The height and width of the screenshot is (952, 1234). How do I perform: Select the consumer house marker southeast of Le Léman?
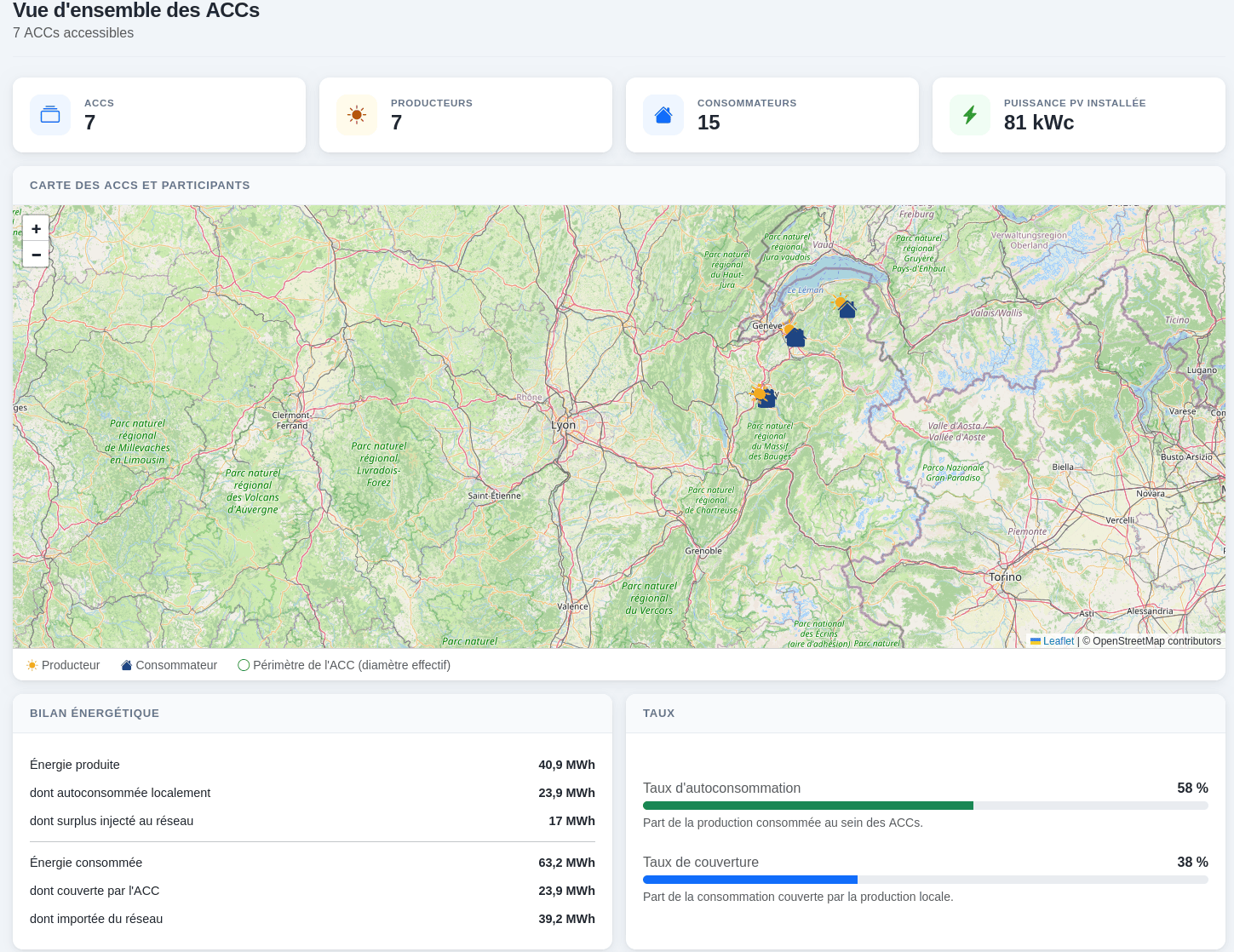click(847, 310)
